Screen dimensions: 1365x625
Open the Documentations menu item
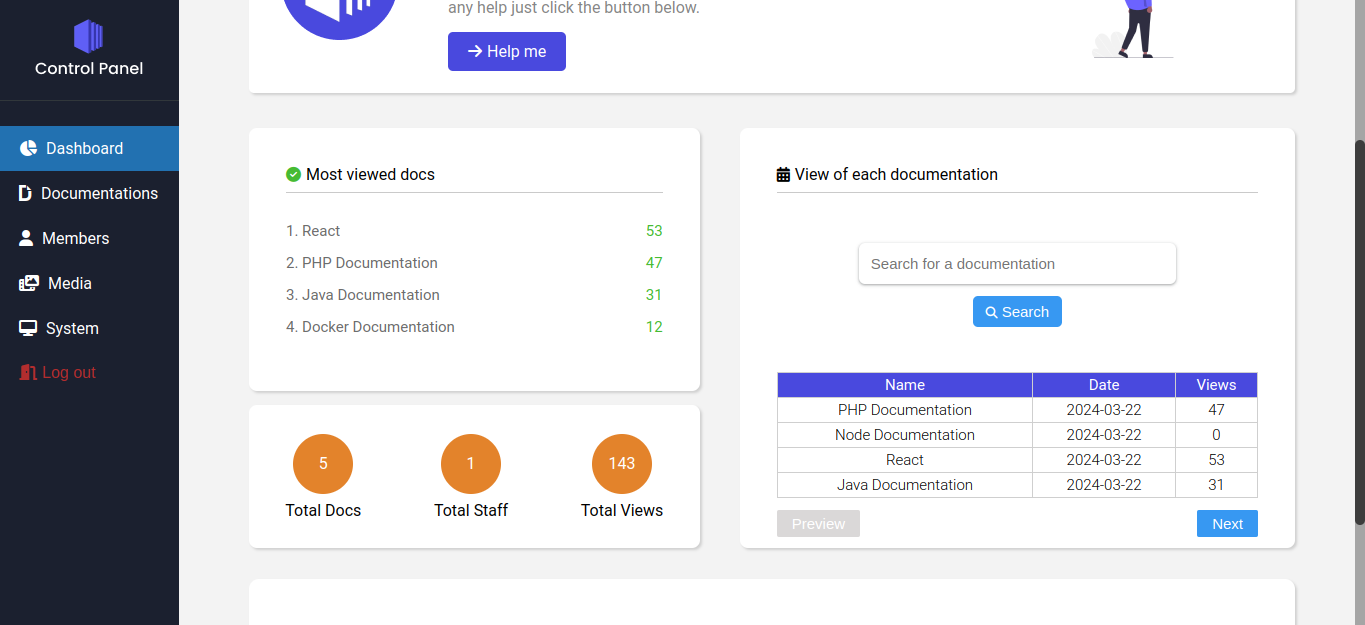point(89,193)
